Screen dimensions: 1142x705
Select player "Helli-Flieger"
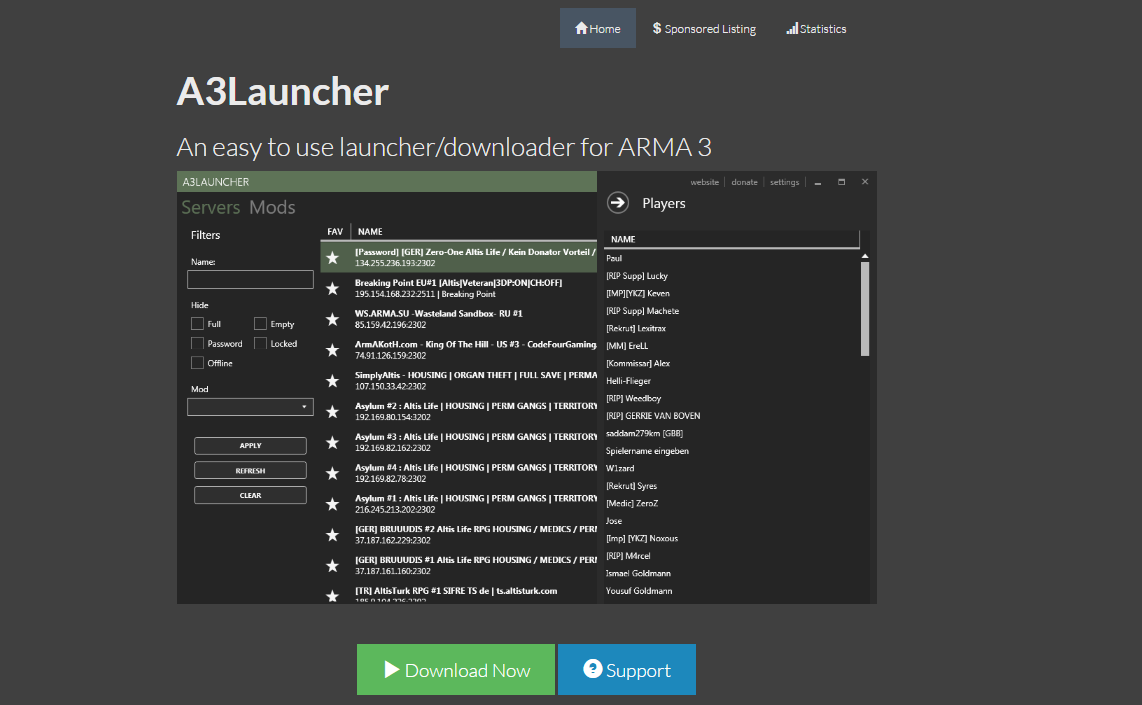[x=629, y=381]
